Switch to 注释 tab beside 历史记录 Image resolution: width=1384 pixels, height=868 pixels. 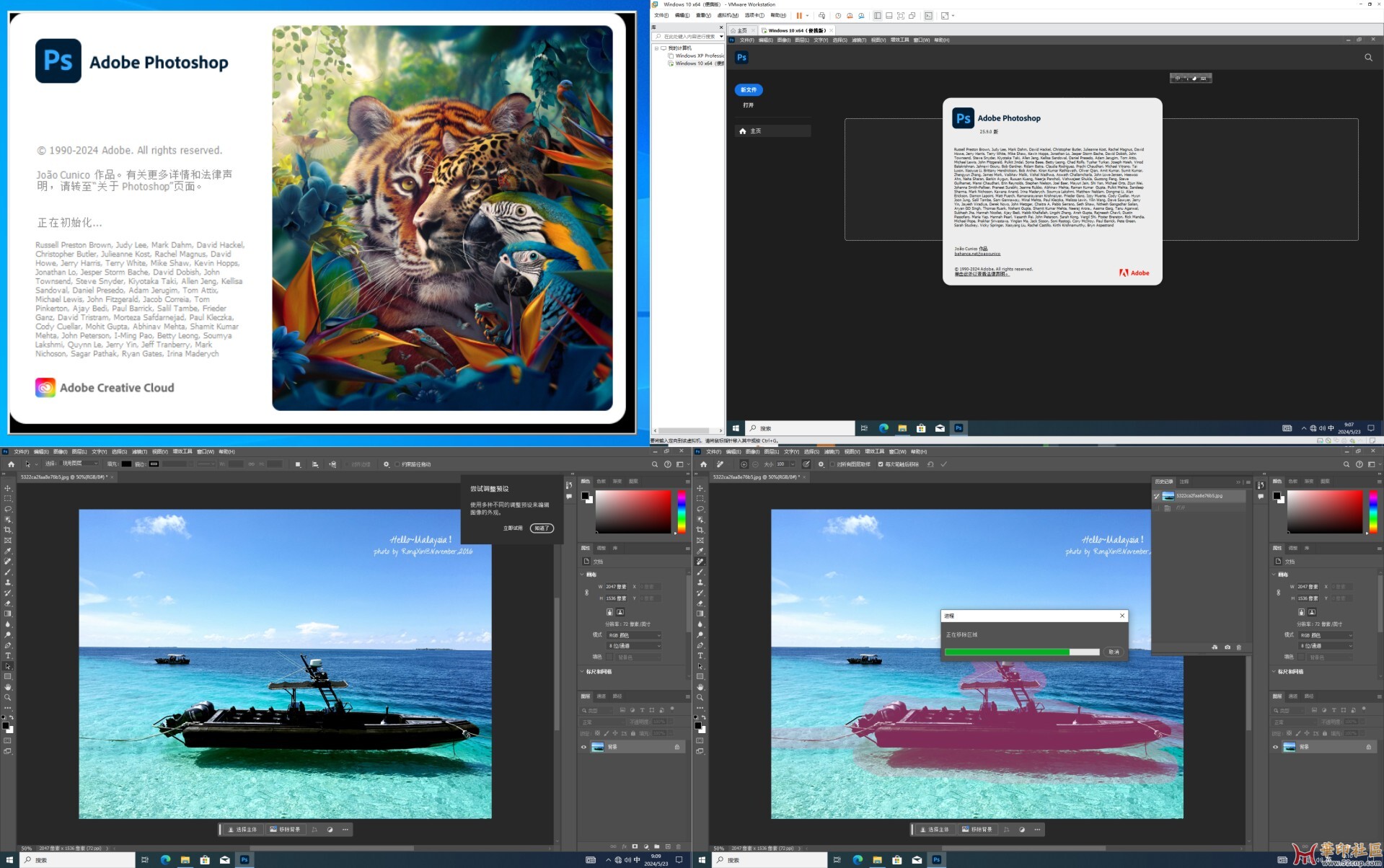(x=1184, y=482)
